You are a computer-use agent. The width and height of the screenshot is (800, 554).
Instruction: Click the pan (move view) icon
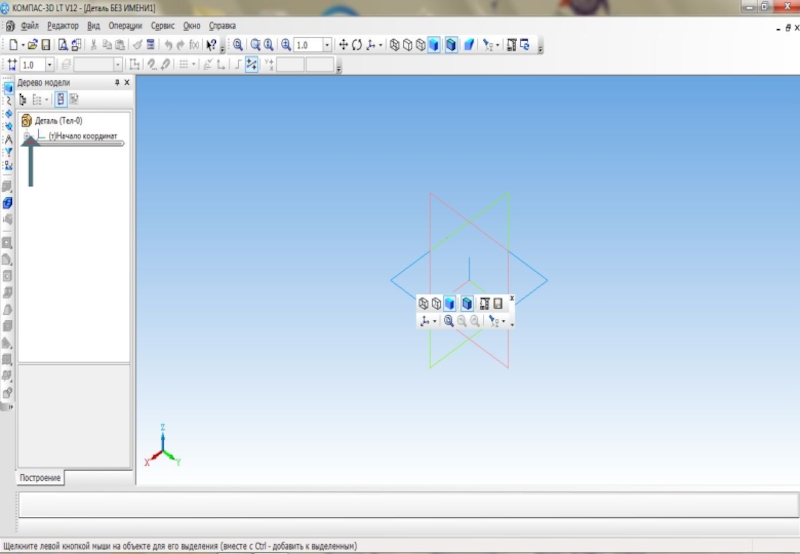[343, 45]
